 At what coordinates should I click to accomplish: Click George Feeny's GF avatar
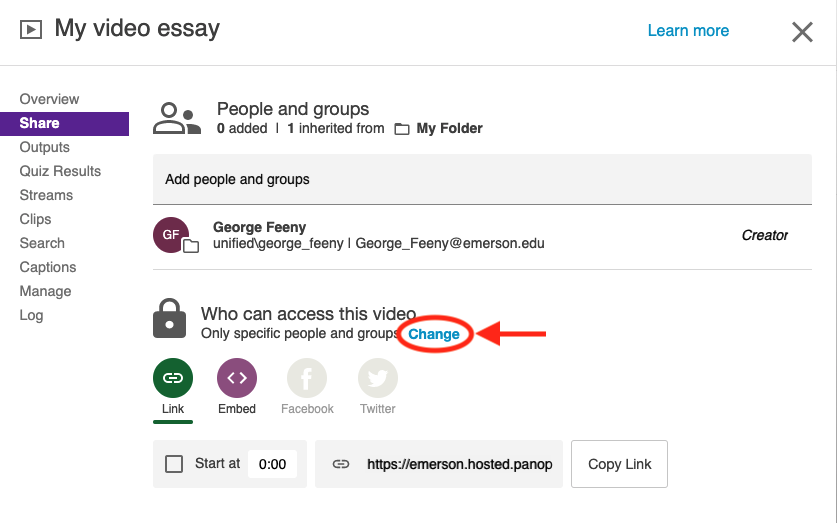(172, 235)
